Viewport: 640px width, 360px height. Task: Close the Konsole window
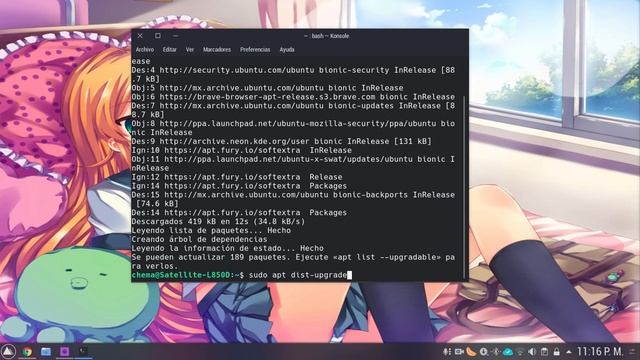[x=140, y=36]
